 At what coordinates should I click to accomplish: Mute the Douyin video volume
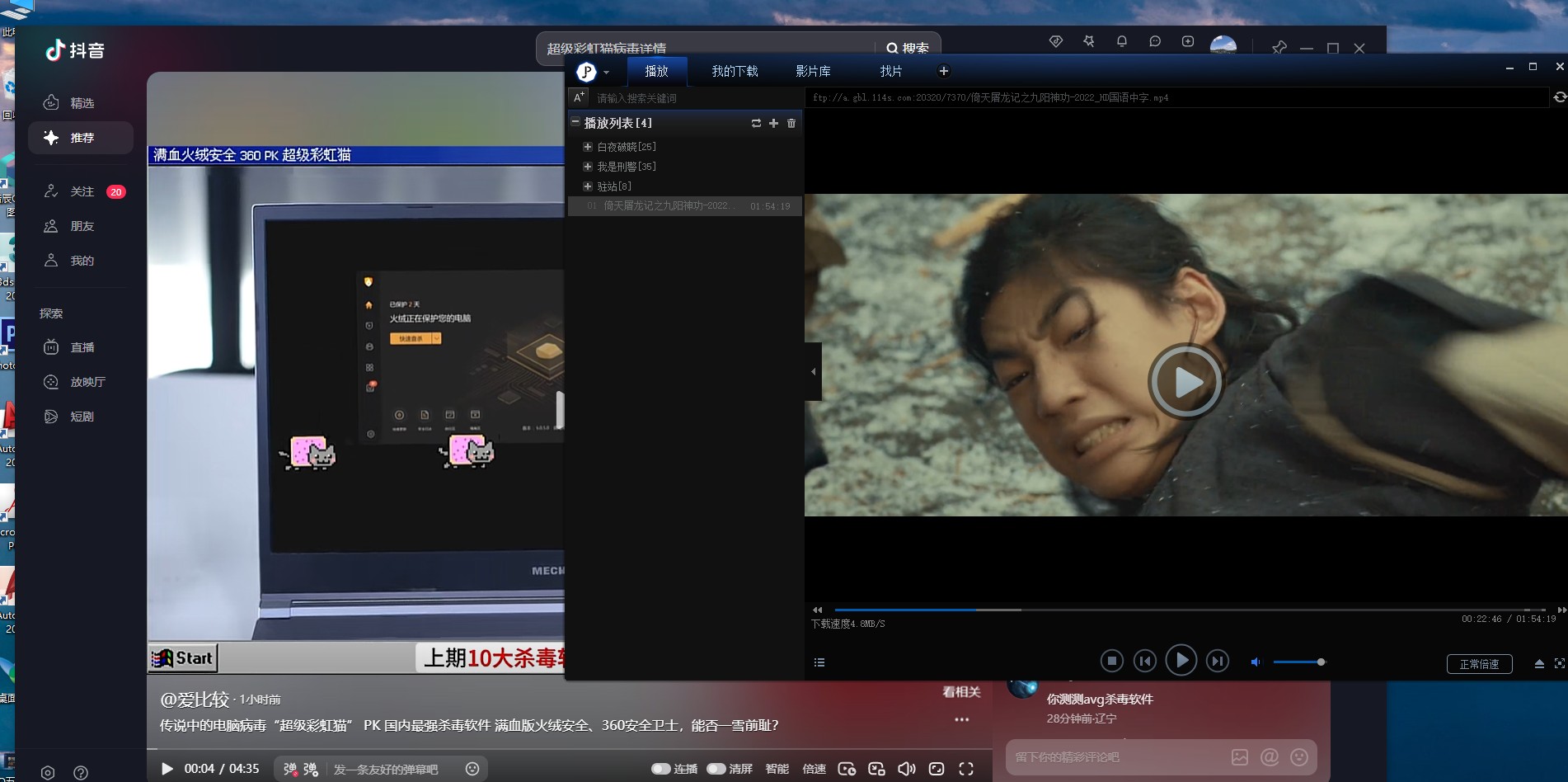point(907,769)
